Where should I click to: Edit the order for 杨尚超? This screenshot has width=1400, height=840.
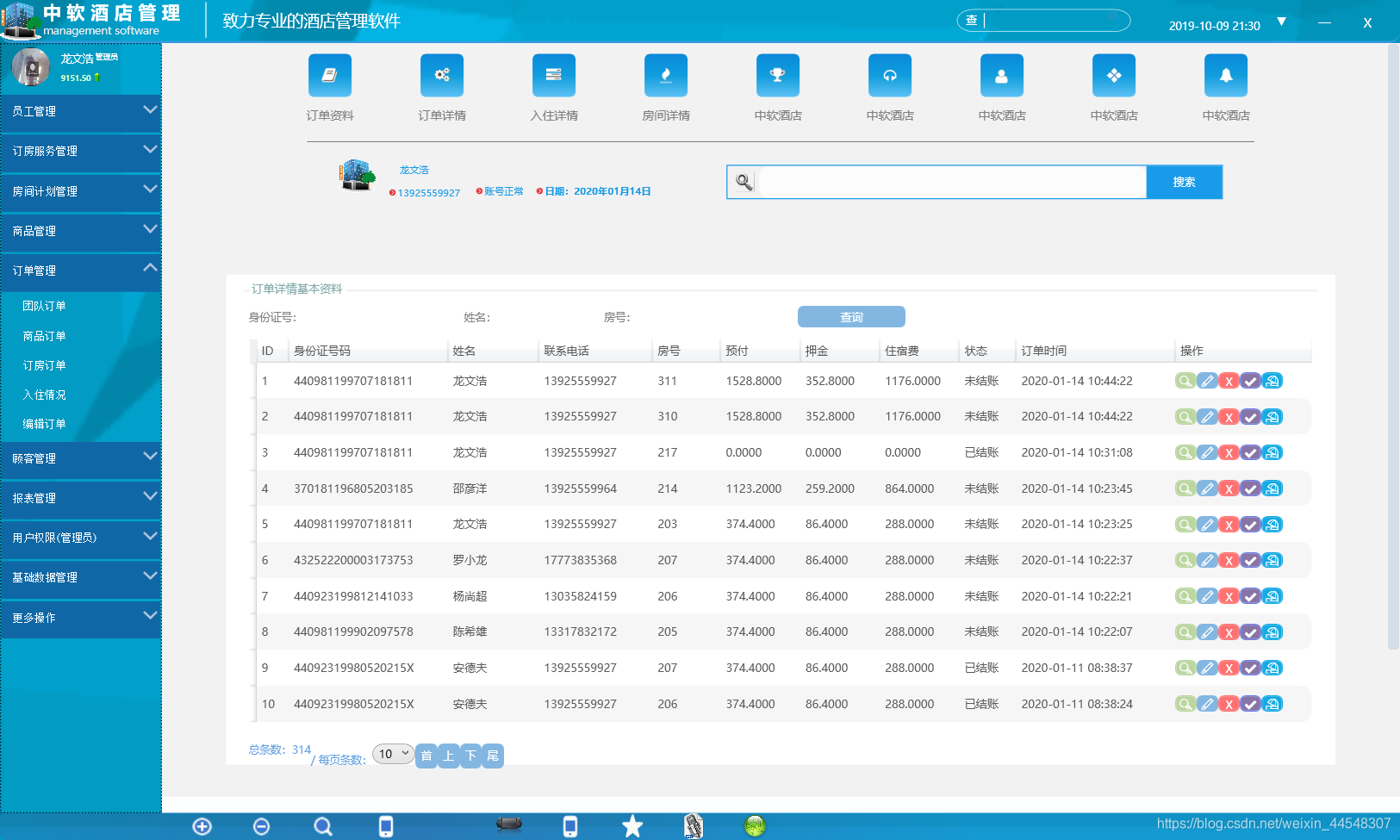pyautogui.click(x=1207, y=596)
